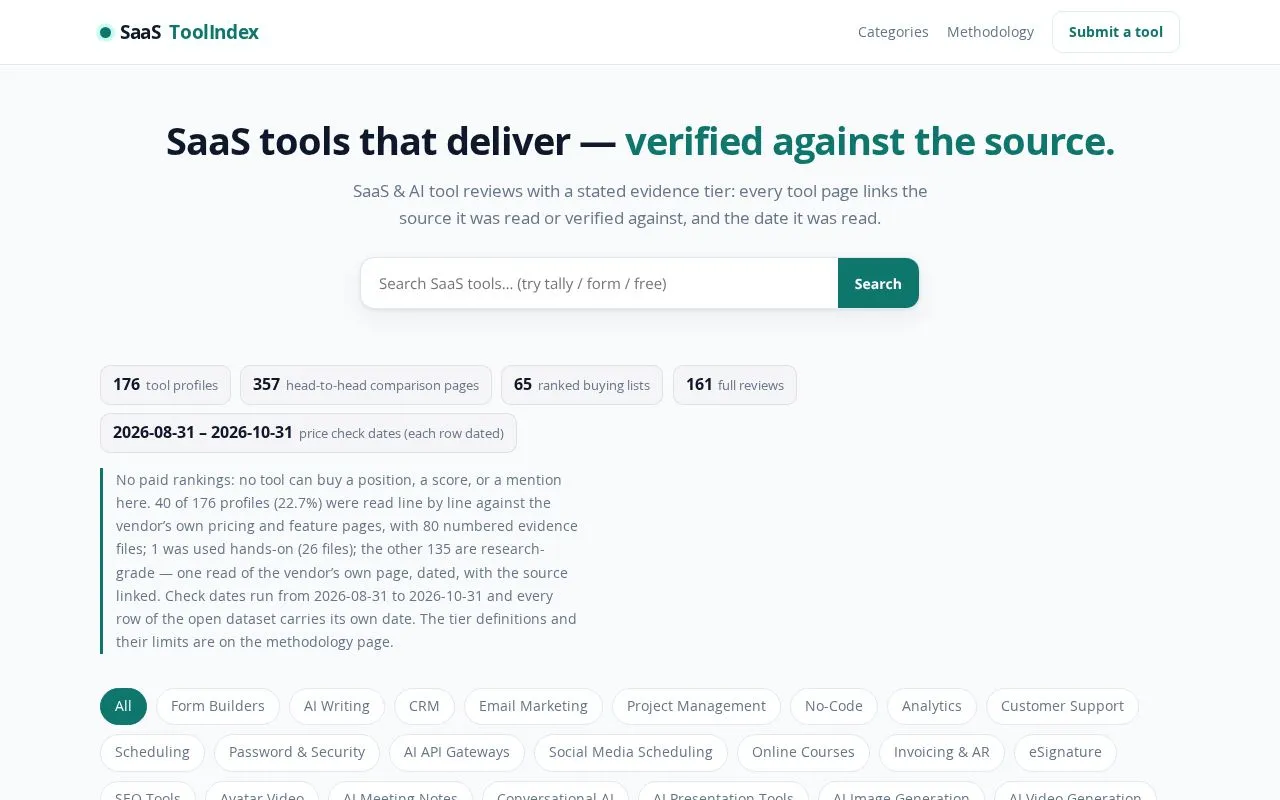Click the 161 full reviews stat
The width and height of the screenshot is (1280, 800).
click(x=735, y=385)
